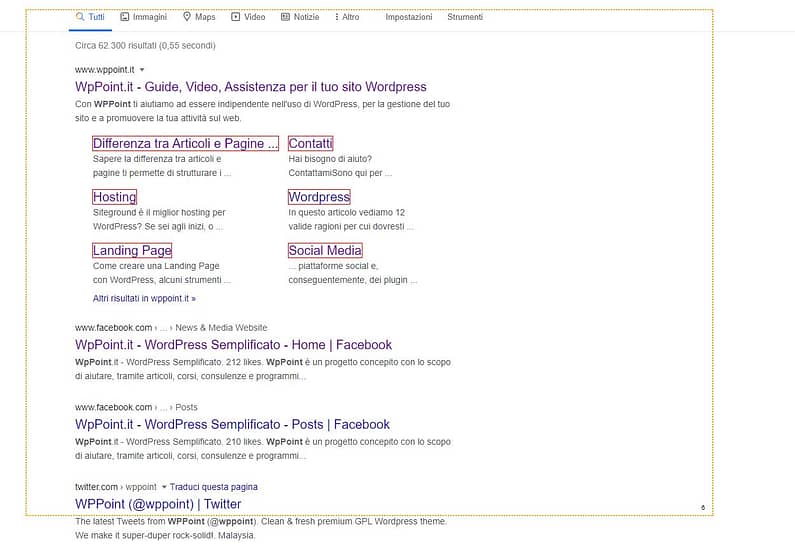Click the three-dot icon beside Altro

click(x=337, y=17)
